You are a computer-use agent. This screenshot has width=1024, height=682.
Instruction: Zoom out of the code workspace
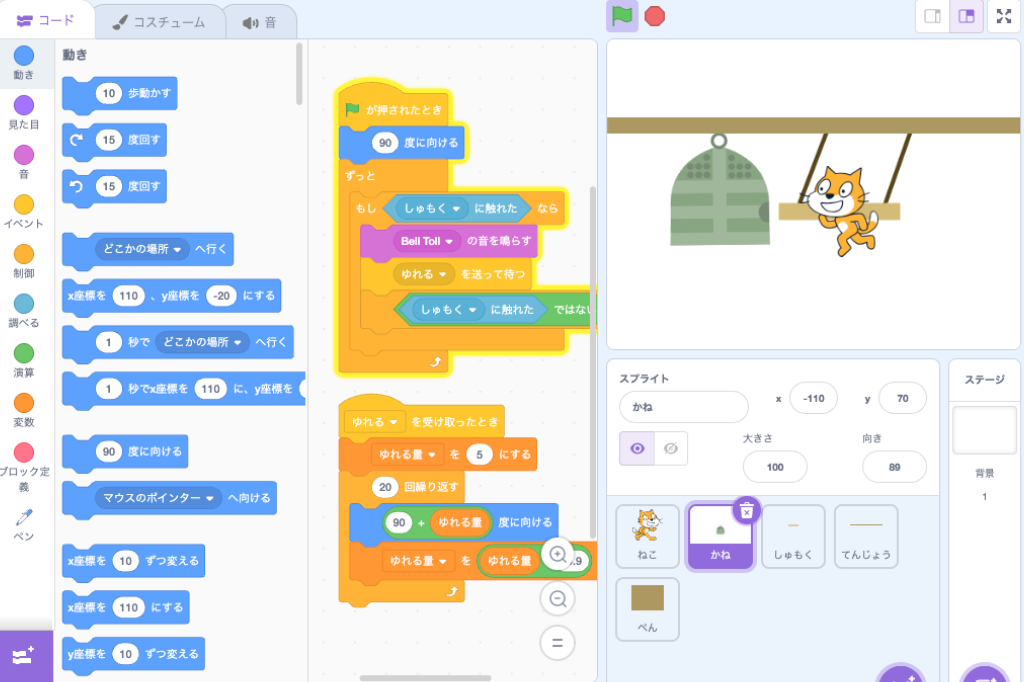coord(558,598)
